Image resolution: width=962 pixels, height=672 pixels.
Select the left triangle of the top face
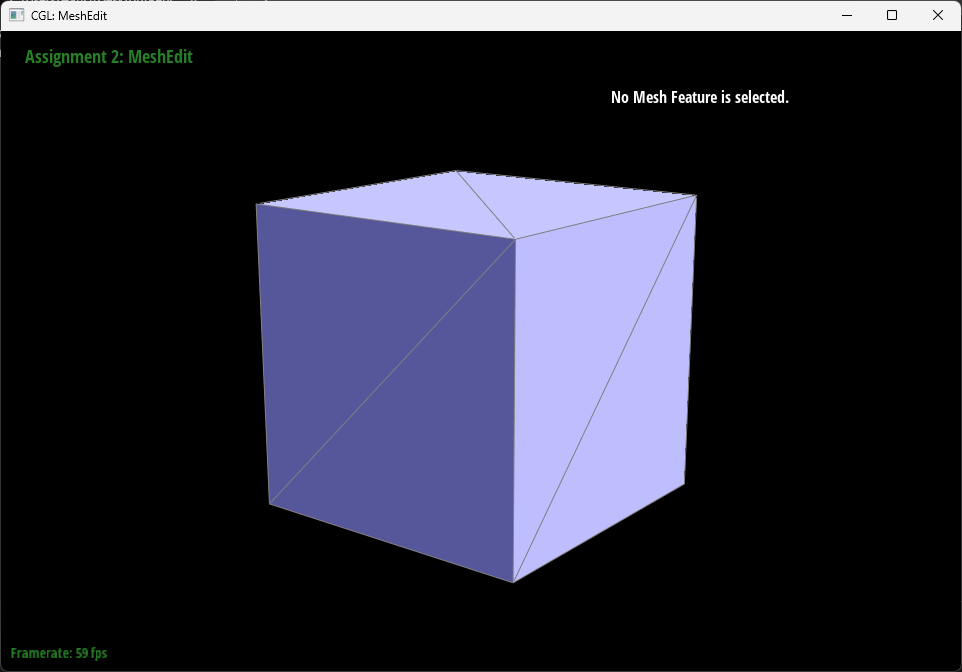point(409,204)
